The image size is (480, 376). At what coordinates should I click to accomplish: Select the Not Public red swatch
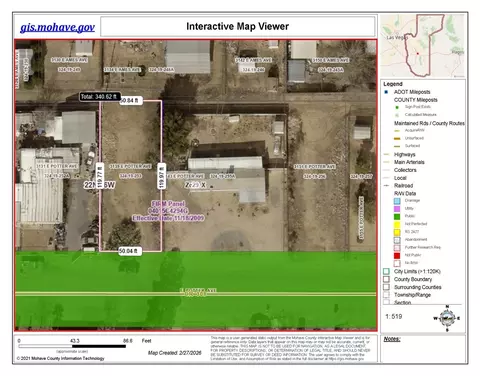click(x=397, y=255)
